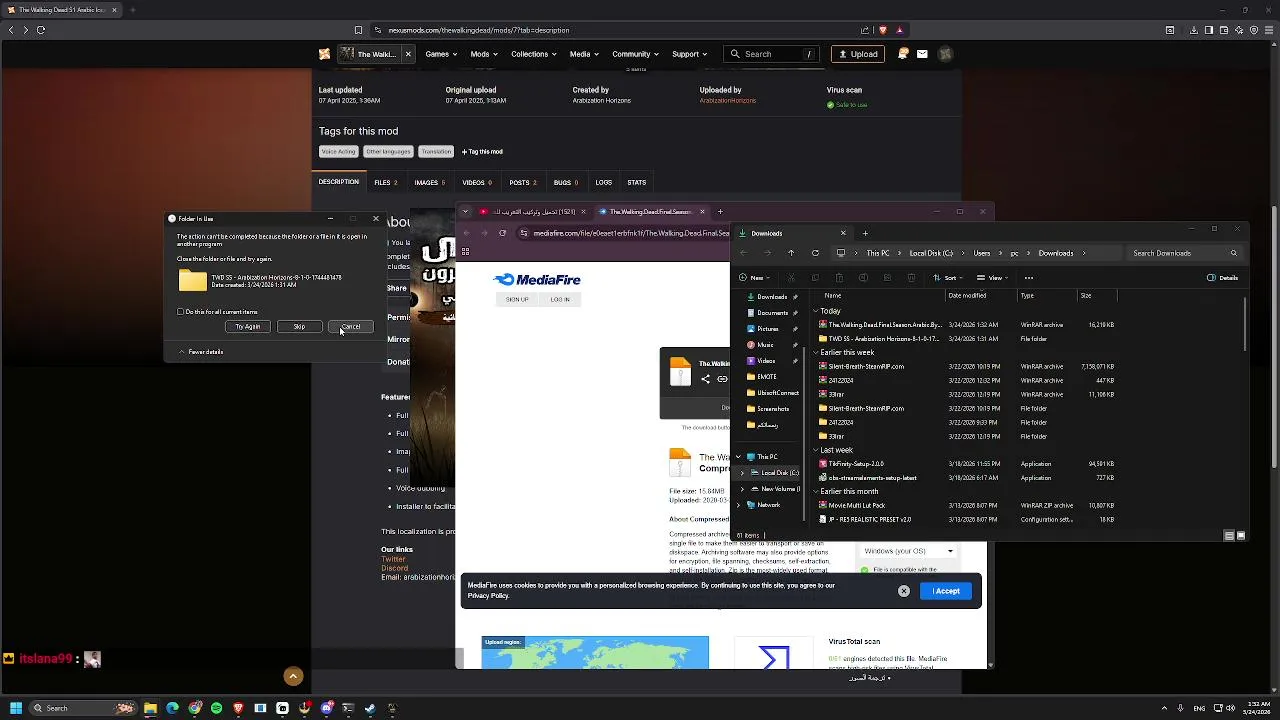Click the File Explorer Up arrow button
This screenshot has width=1280, height=720.
(x=791, y=253)
